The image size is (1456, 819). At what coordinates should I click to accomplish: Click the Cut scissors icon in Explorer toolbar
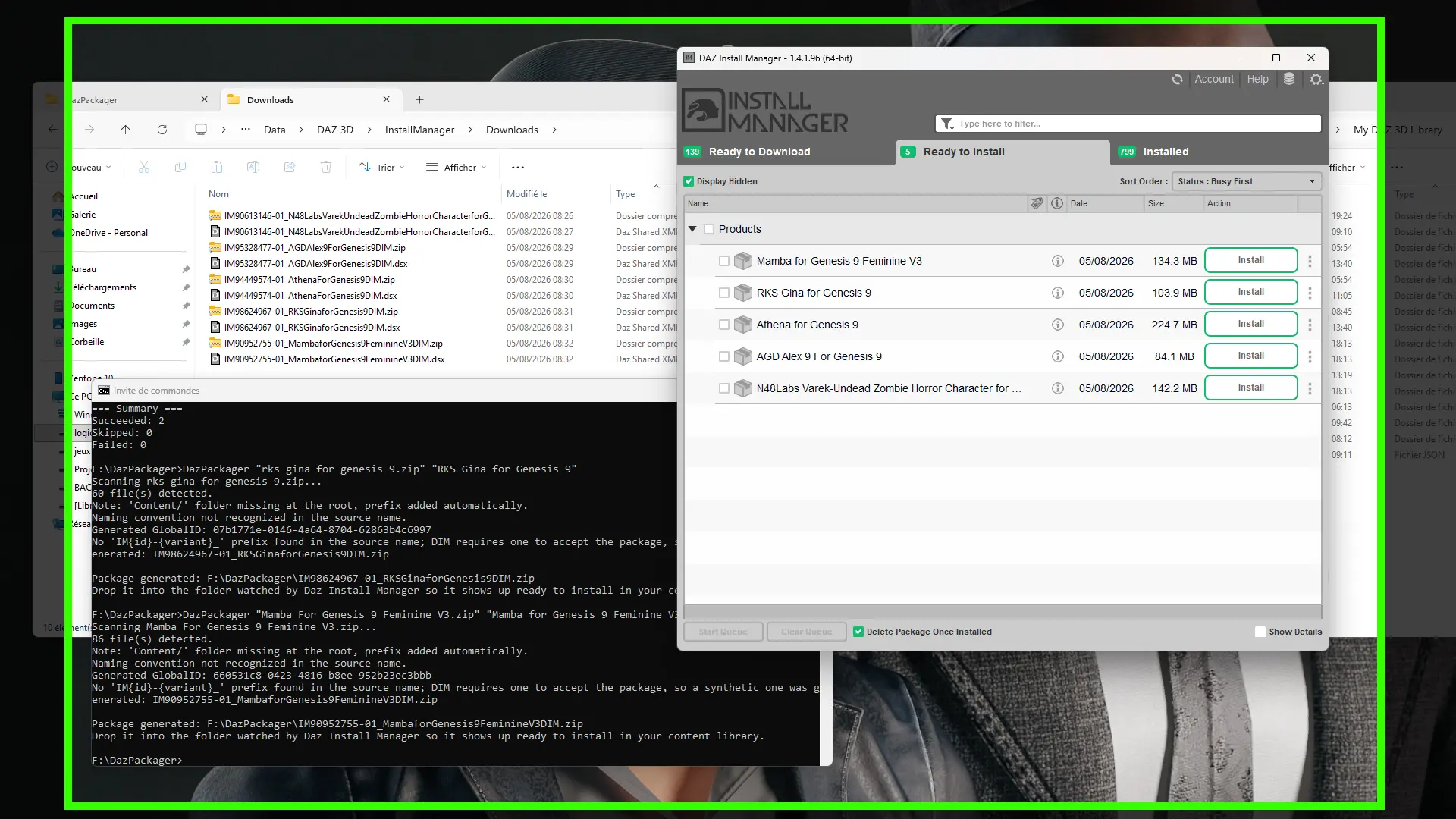coord(144,168)
